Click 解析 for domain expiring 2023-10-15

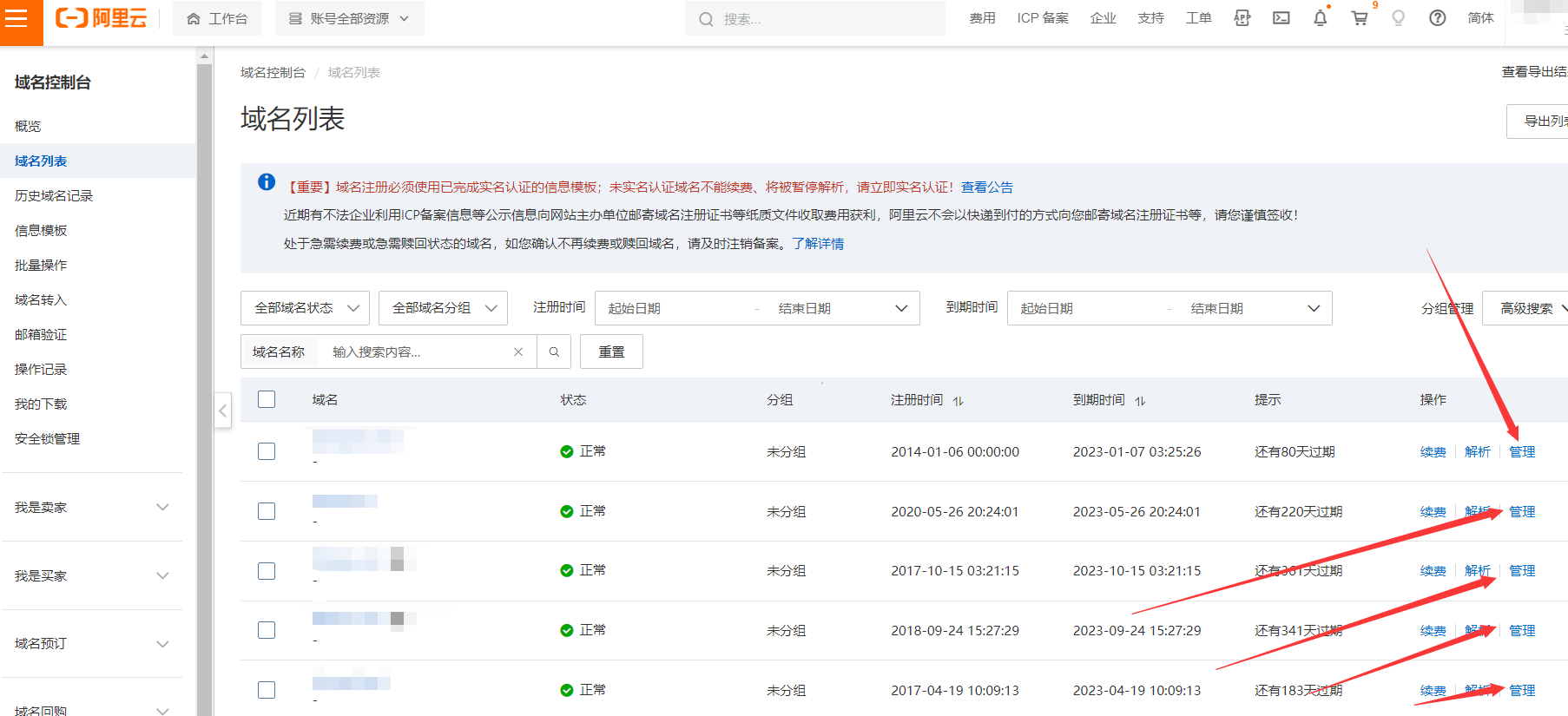pos(1478,570)
